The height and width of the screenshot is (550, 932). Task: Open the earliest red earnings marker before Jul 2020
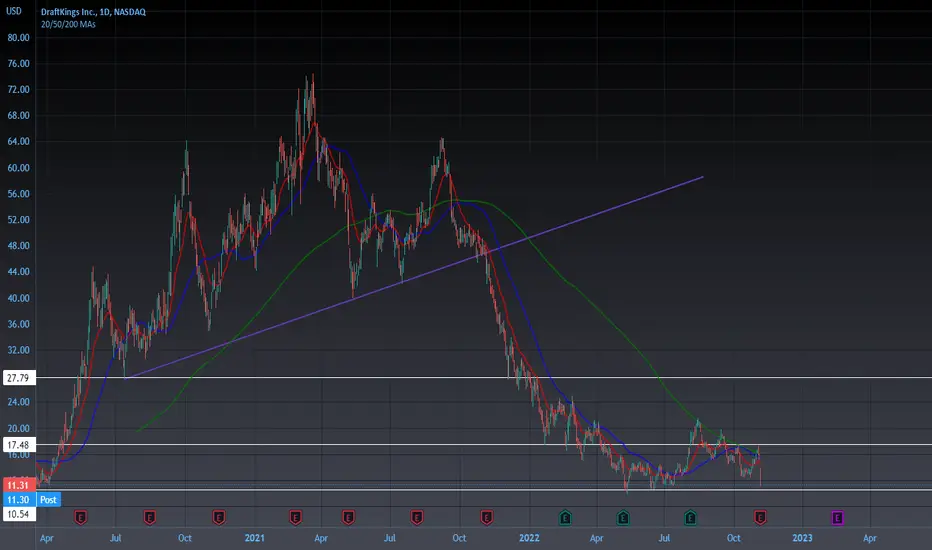point(81,518)
